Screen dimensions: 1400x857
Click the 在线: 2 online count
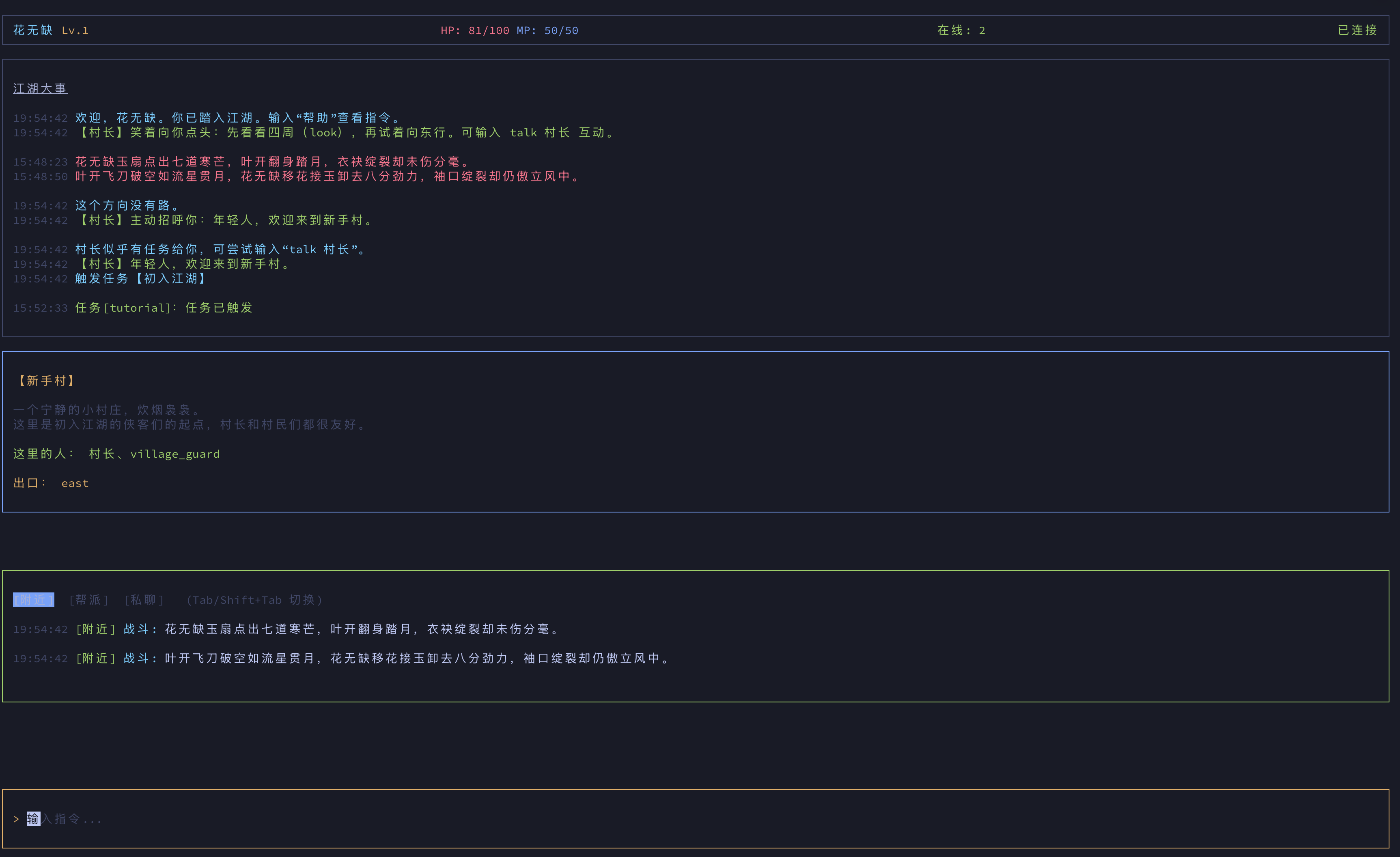[961, 30]
